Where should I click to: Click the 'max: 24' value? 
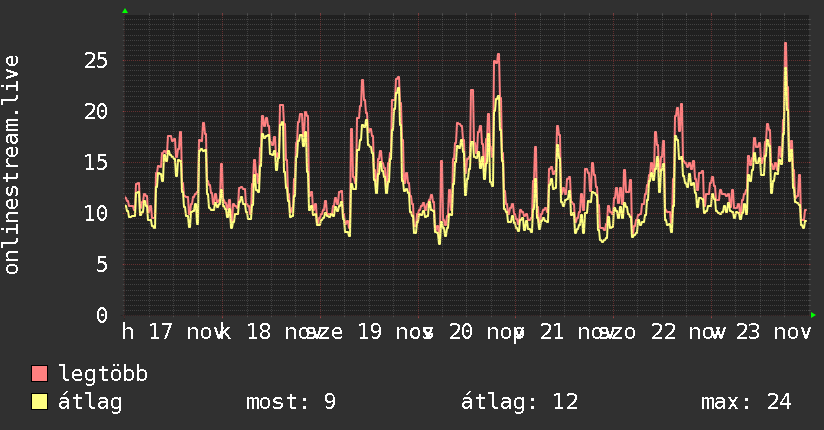746,402
